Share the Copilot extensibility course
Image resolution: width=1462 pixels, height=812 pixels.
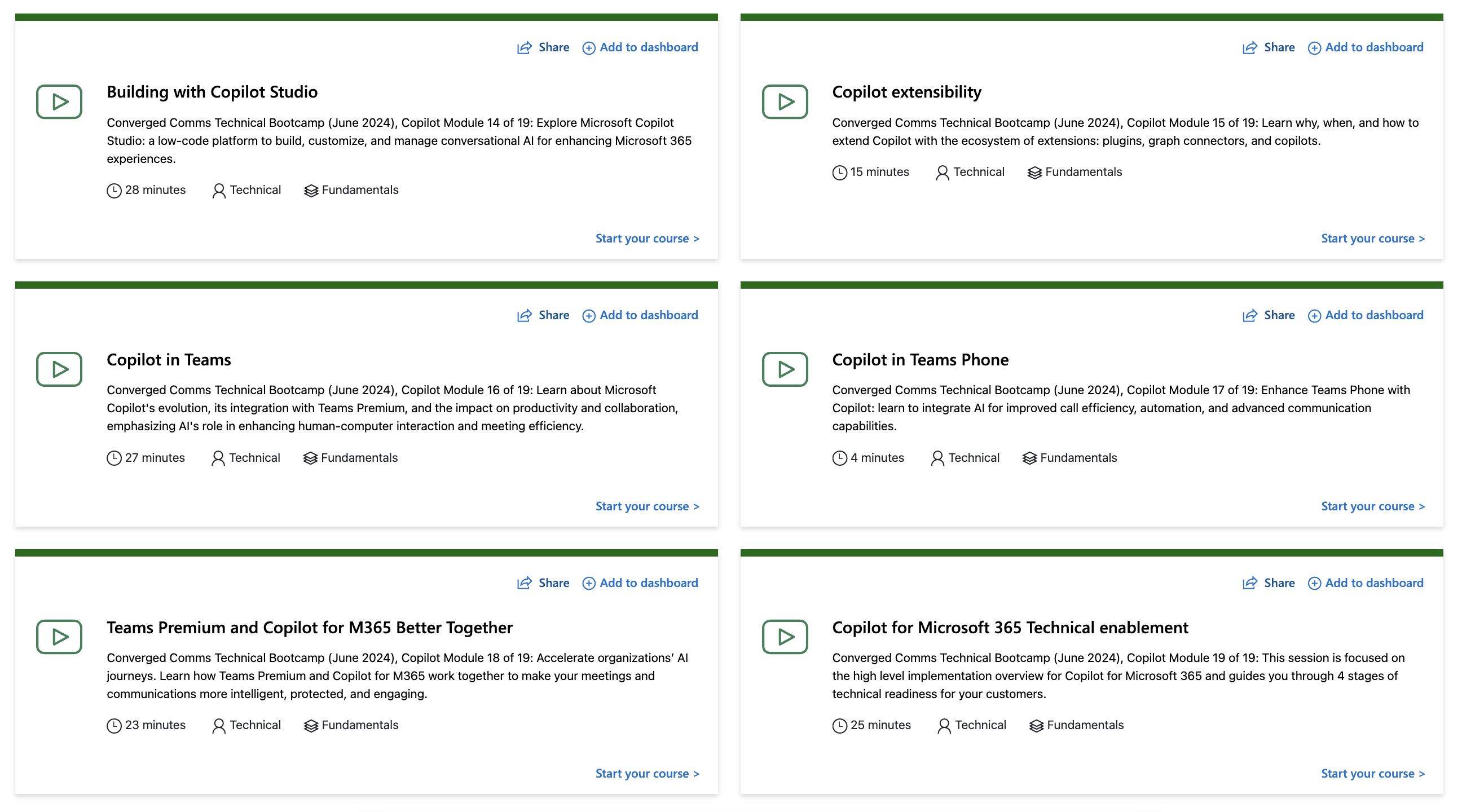click(1269, 48)
